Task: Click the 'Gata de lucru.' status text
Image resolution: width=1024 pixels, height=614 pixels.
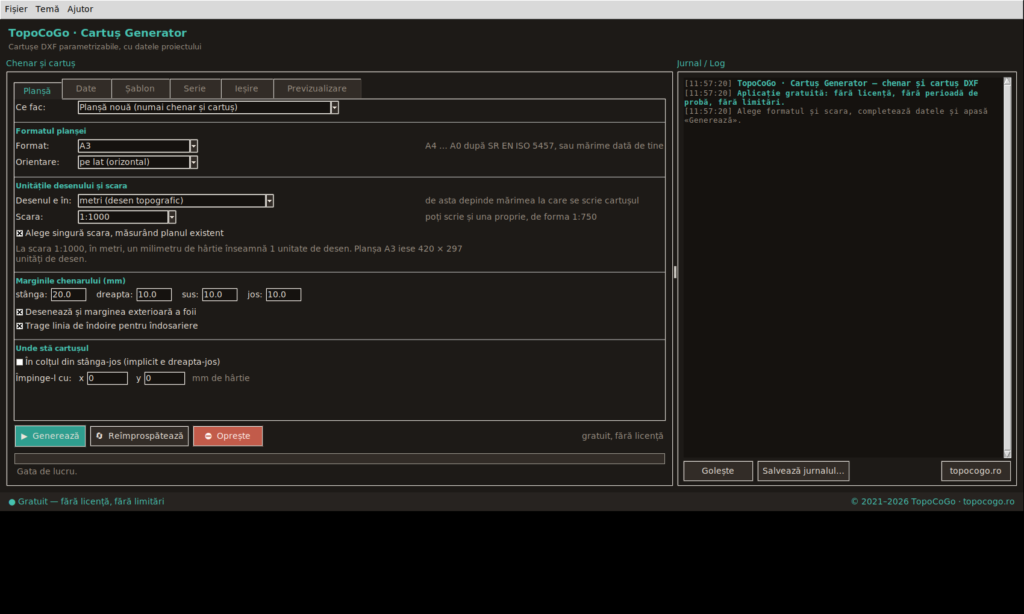Action: [47, 472]
